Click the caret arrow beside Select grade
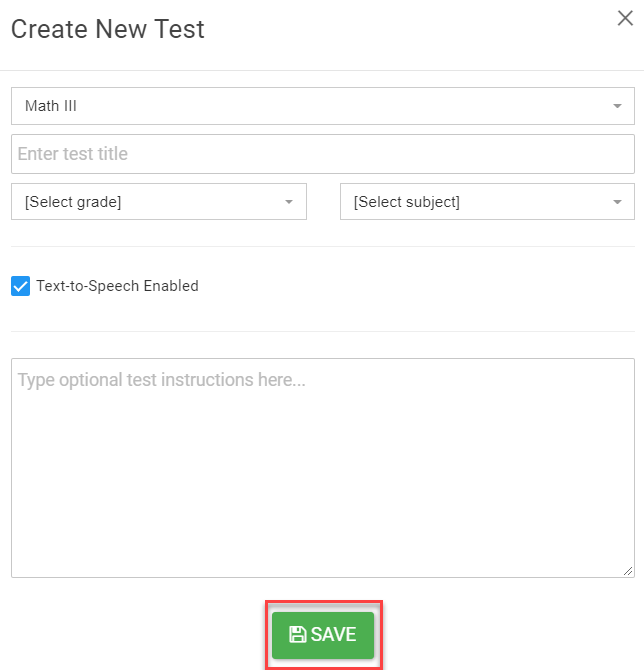 coord(289,202)
